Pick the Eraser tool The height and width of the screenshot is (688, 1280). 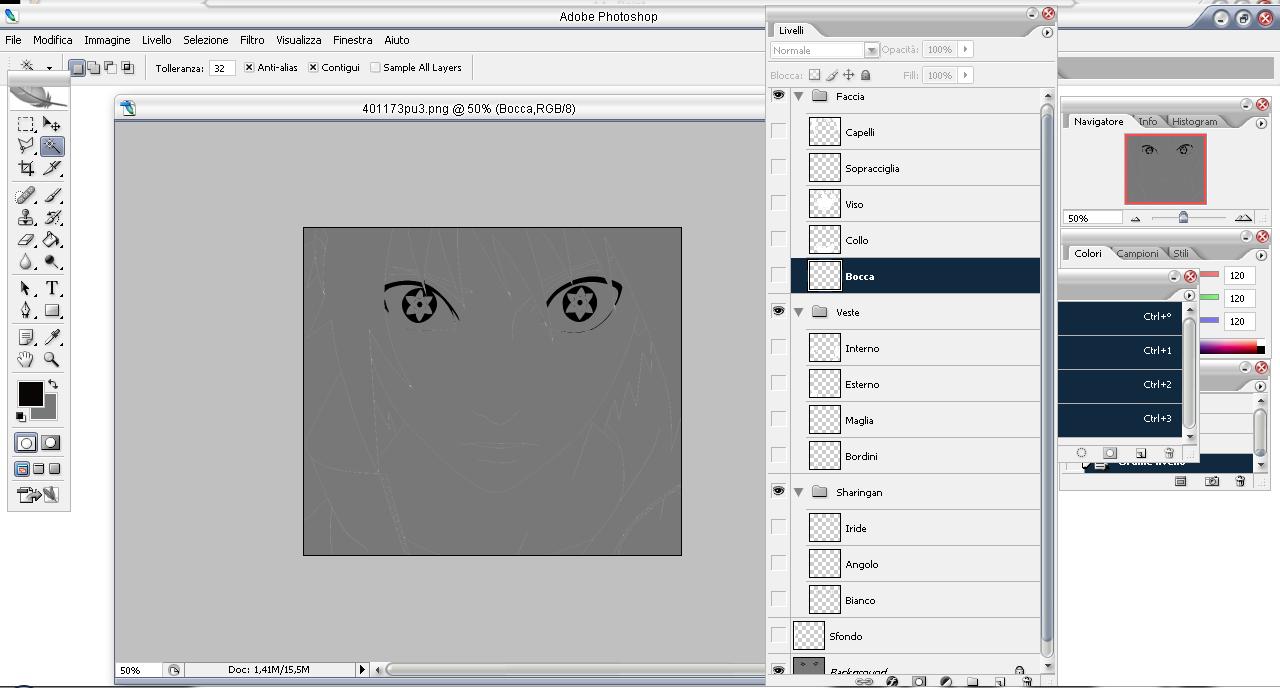[26, 240]
